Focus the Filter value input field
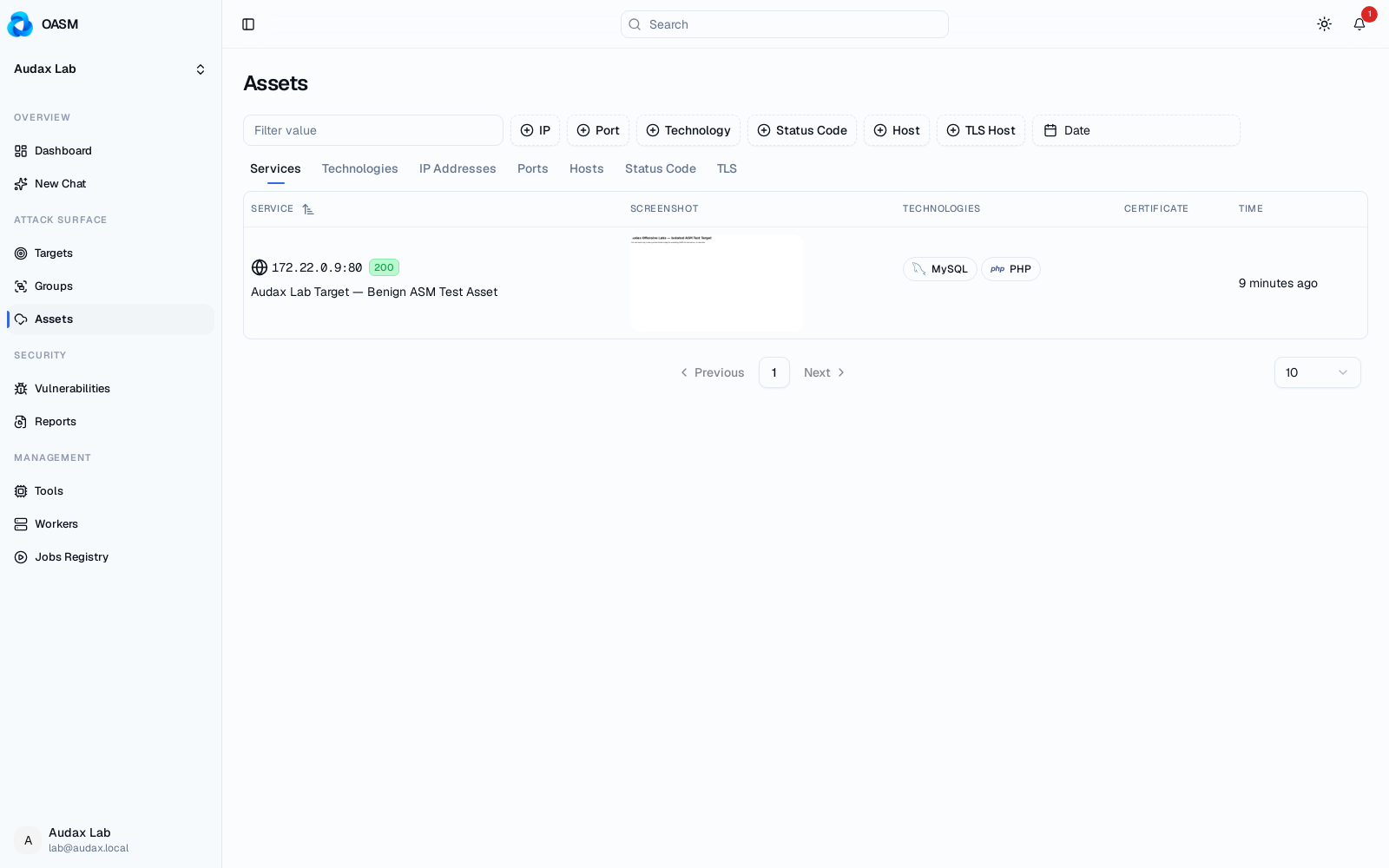Image resolution: width=1389 pixels, height=868 pixels. (373, 130)
